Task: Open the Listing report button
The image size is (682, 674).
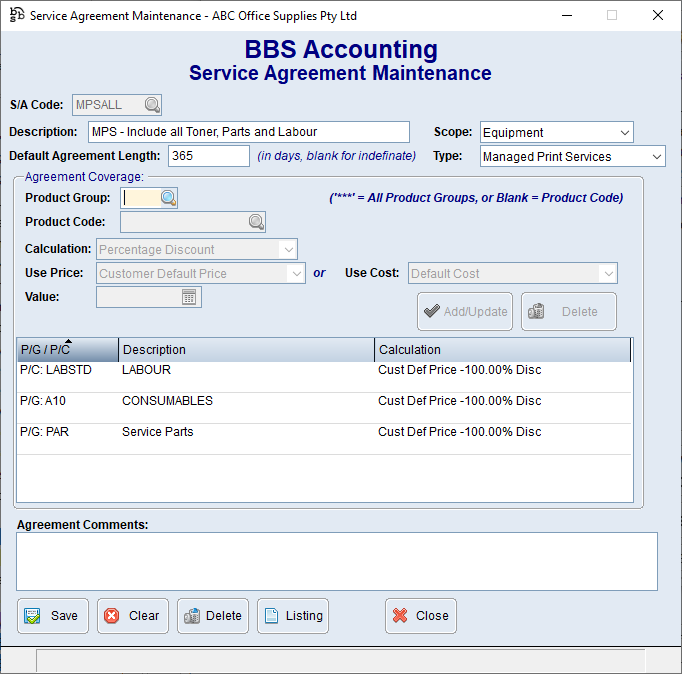Action: pos(293,616)
